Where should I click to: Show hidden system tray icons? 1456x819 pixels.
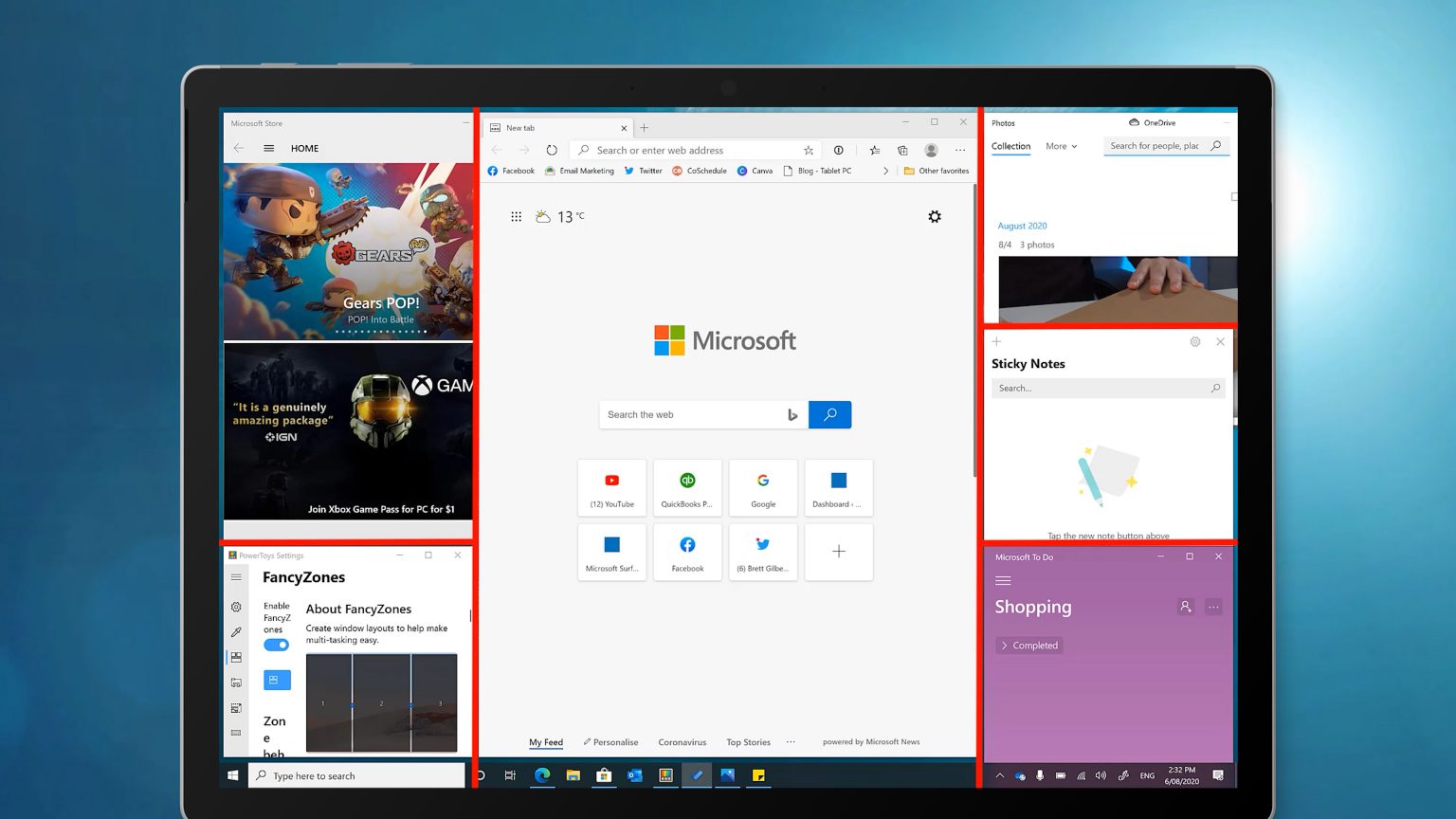[x=999, y=775]
